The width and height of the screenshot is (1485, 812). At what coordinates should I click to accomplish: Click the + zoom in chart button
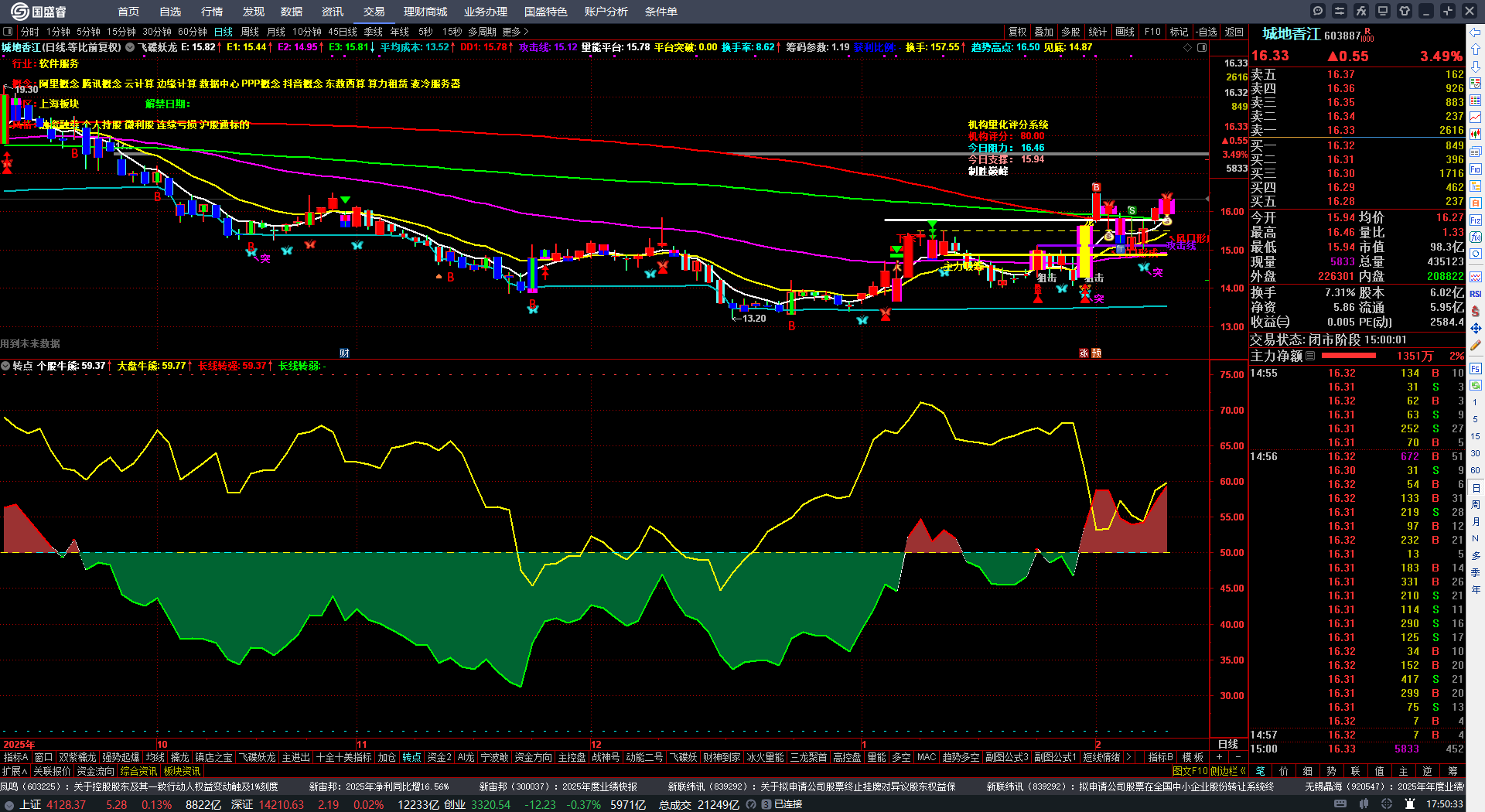pyautogui.click(x=1219, y=757)
